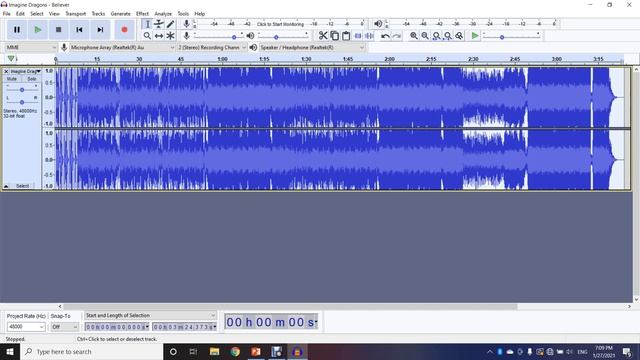
Task: Click the selection start time field
Action: [x=117, y=327]
